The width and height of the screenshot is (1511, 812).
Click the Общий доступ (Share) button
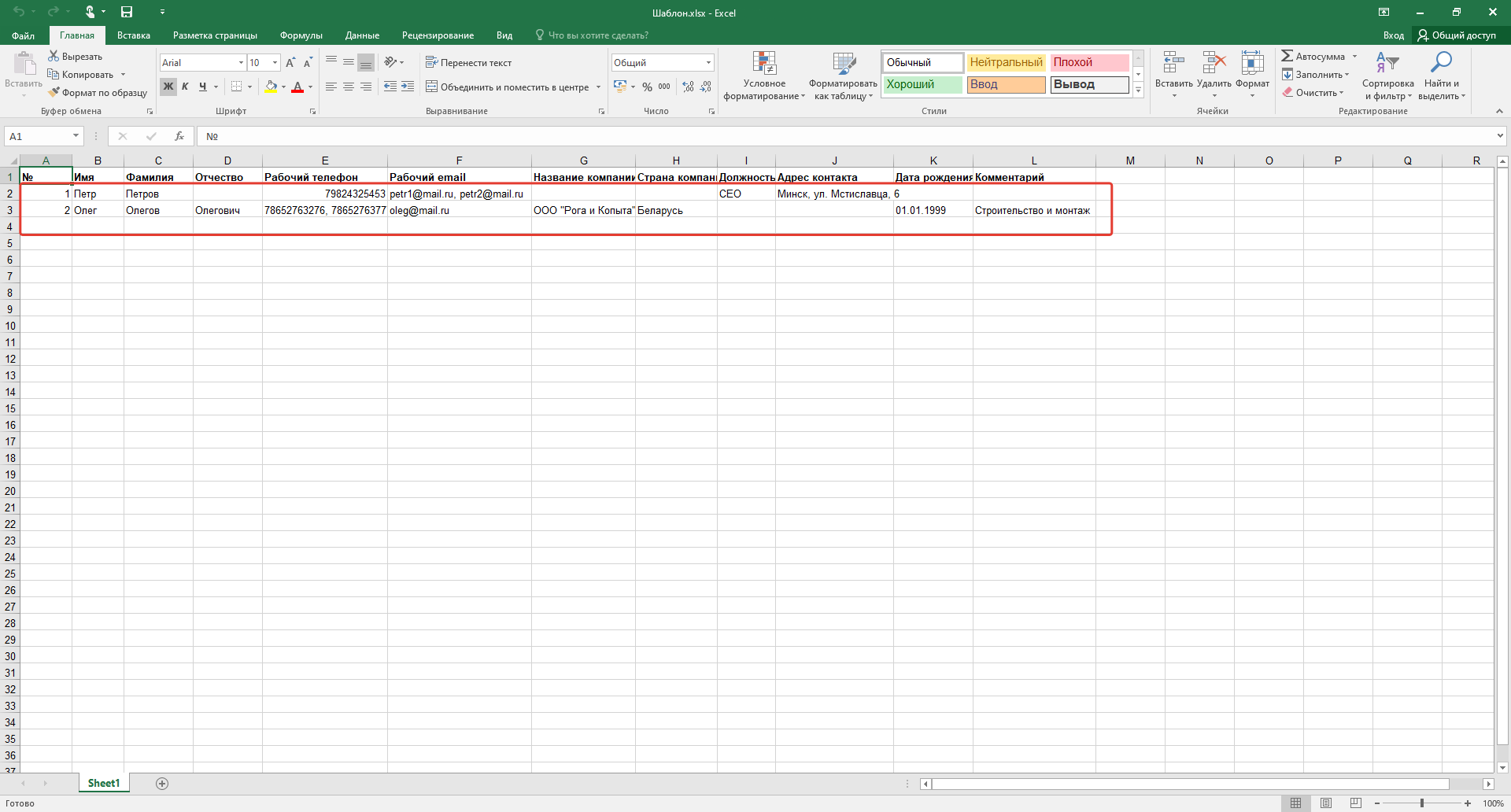[1457, 35]
